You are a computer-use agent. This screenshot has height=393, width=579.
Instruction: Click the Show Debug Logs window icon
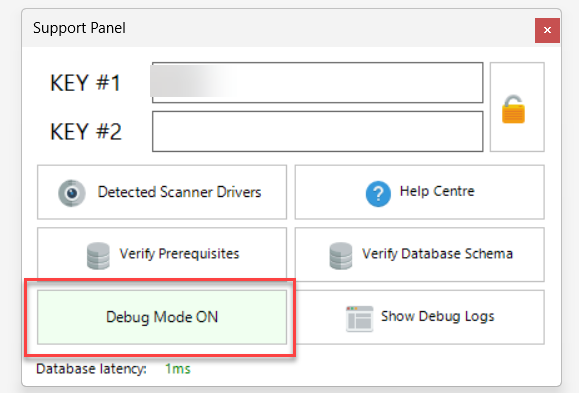coord(359,318)
